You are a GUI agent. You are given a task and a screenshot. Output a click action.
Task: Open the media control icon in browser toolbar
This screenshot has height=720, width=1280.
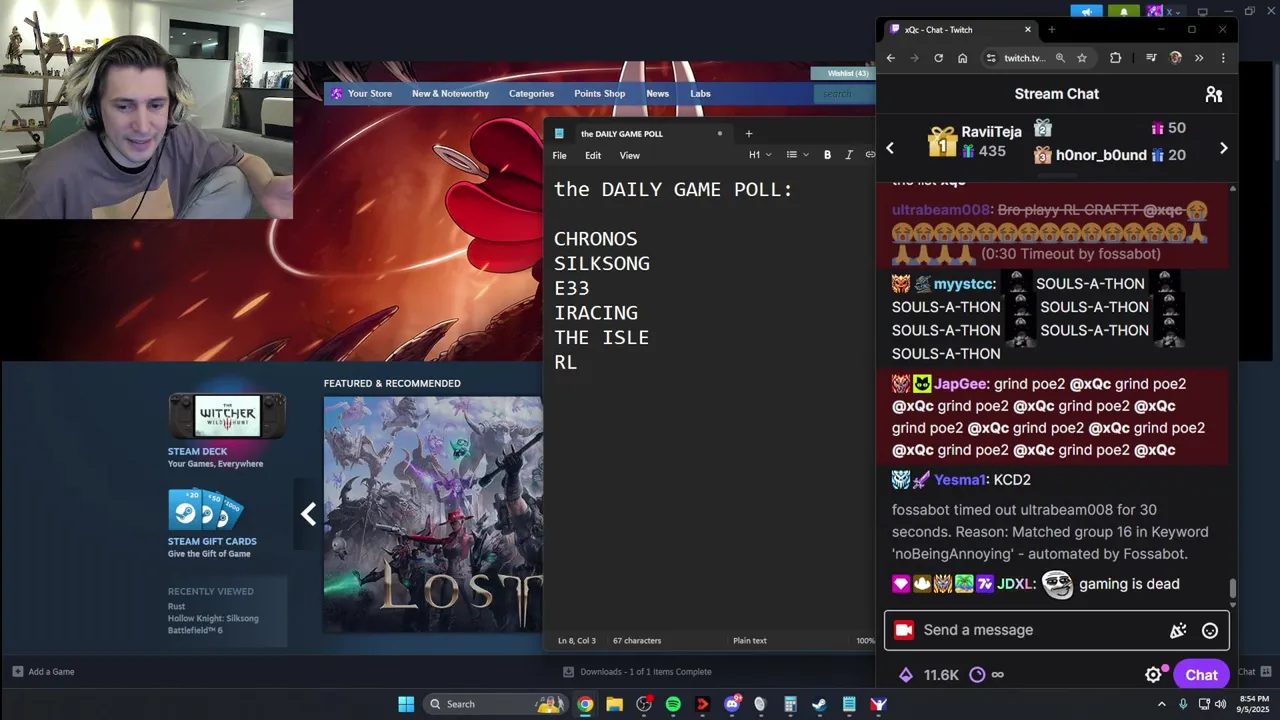(1151, 58)
